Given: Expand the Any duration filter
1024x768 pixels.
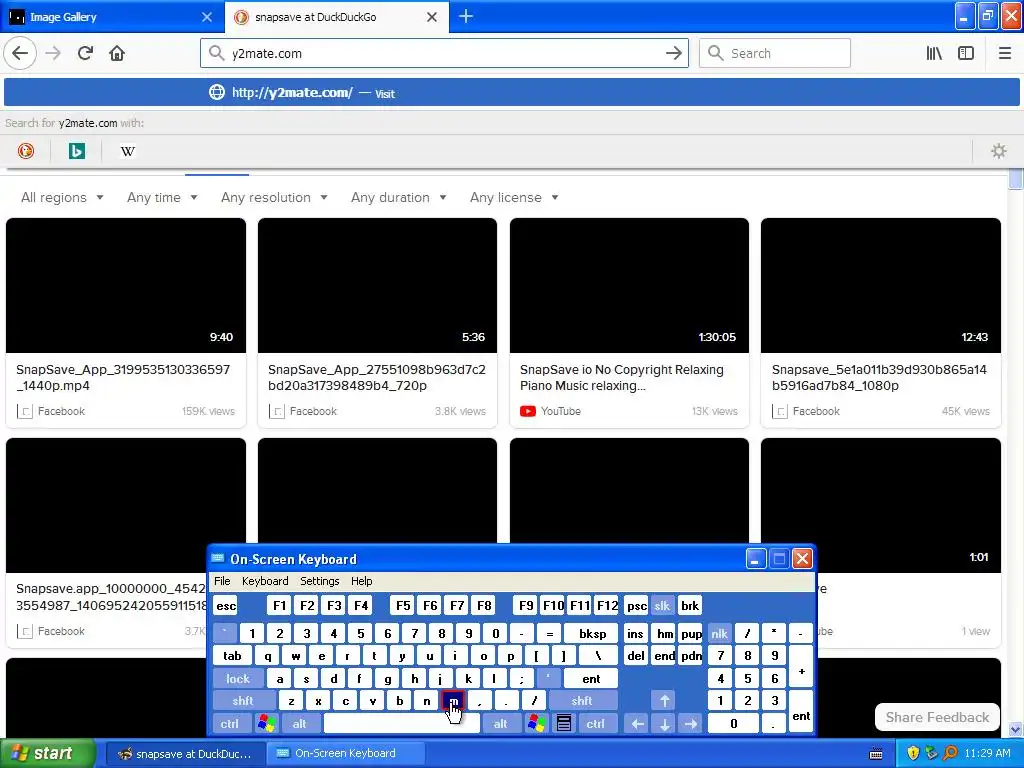Looking at the screenshot, I should coord(398,197).
